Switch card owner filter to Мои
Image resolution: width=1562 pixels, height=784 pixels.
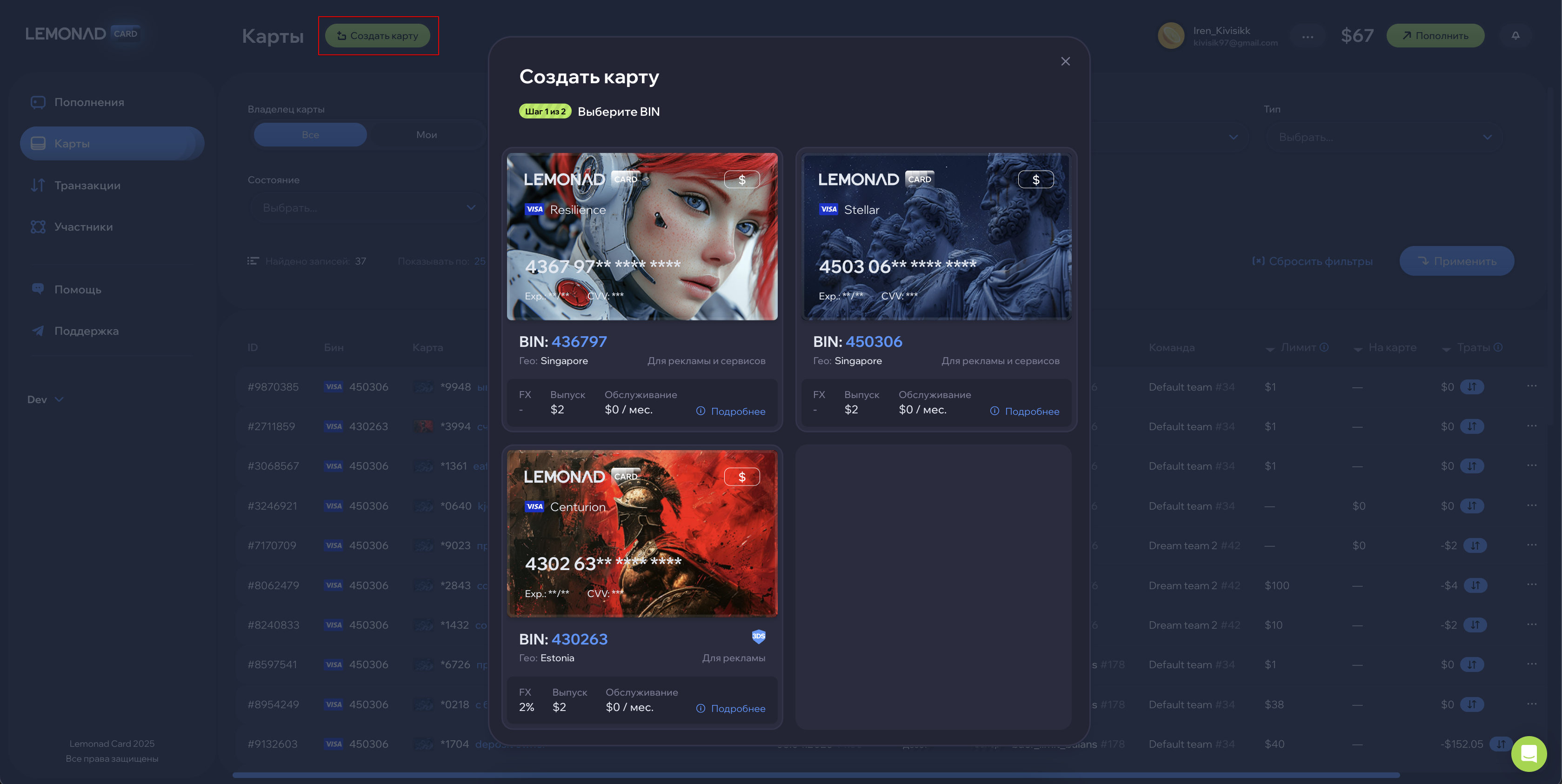pyautogui.click(x=426, y=134)
